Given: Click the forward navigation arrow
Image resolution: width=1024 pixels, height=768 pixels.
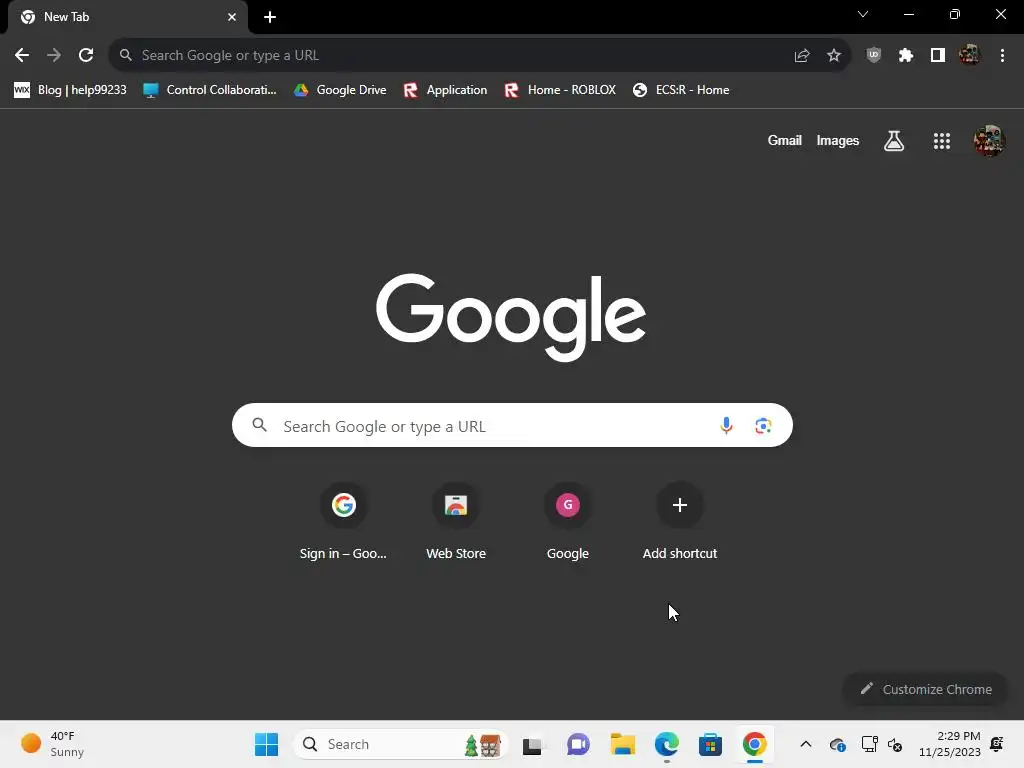Looking at the screenshot, I should click(x=54, y=56).
